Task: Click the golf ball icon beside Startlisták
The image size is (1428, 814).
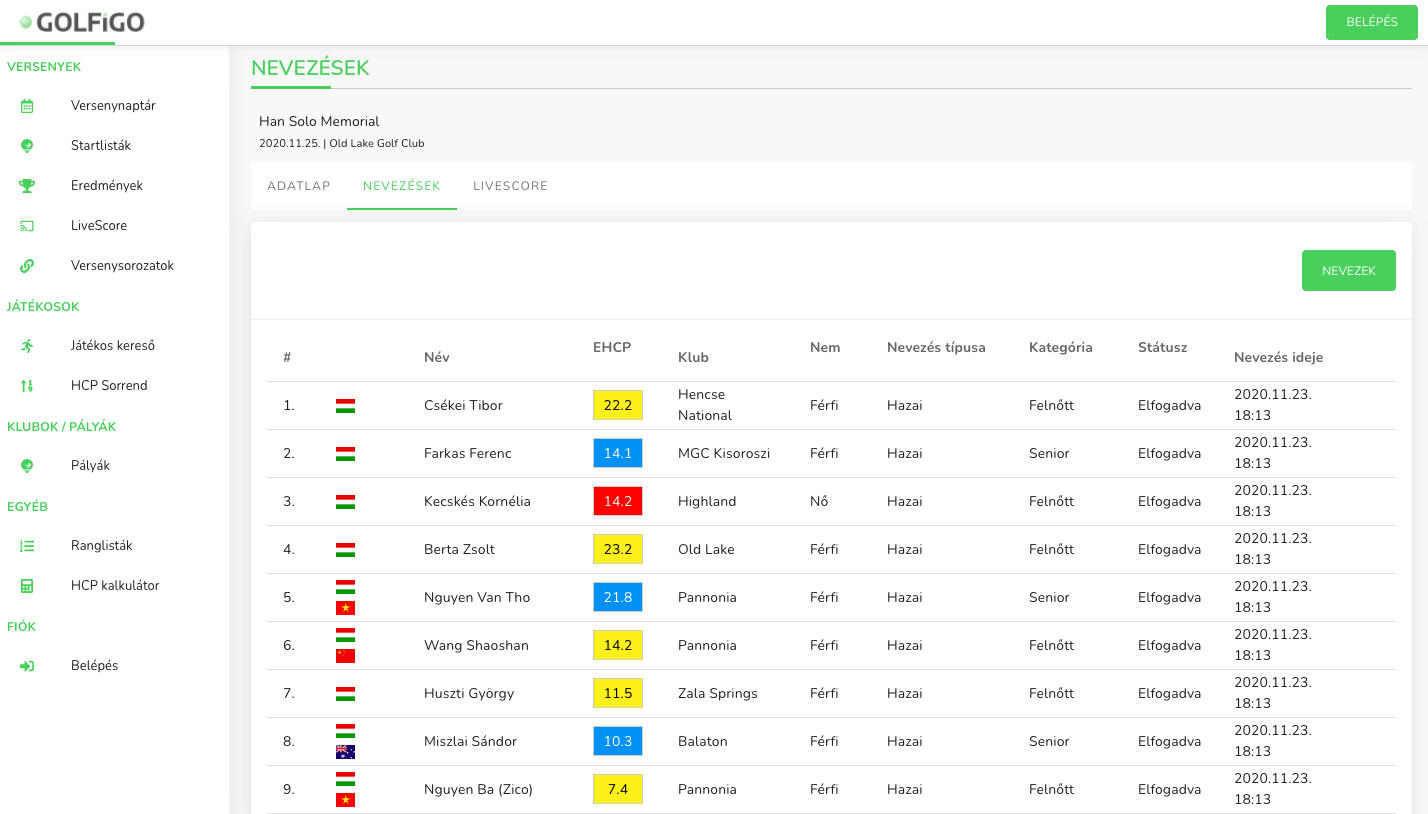Action: coord(27,146)
